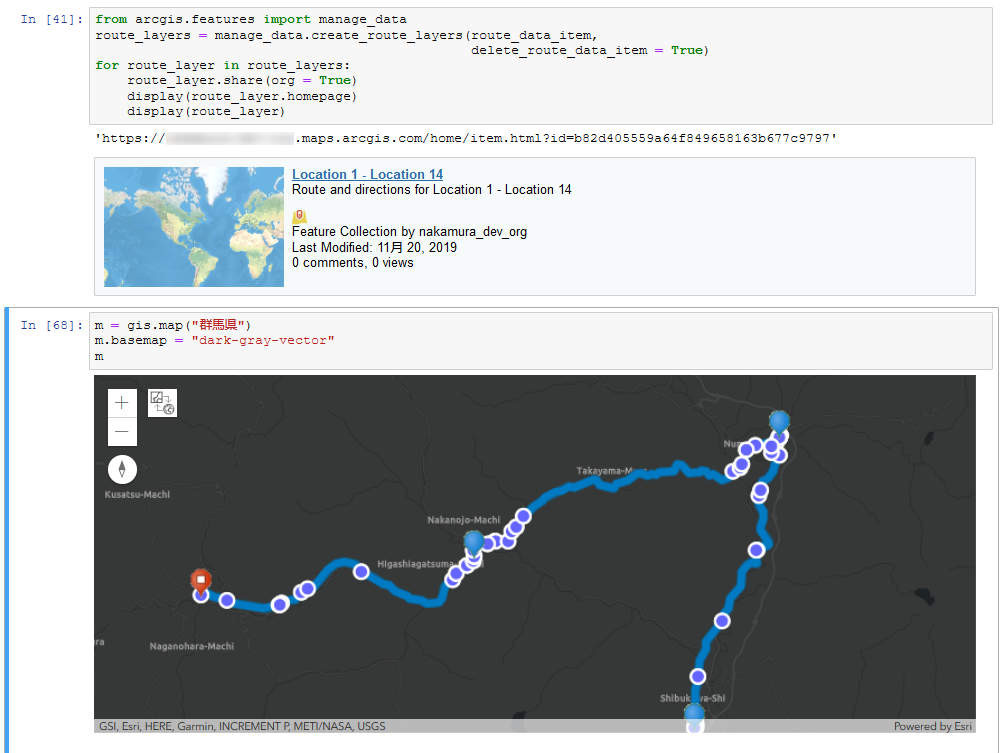Click the item homepage URL output text

pyautogui.click(x=466, y=138)
